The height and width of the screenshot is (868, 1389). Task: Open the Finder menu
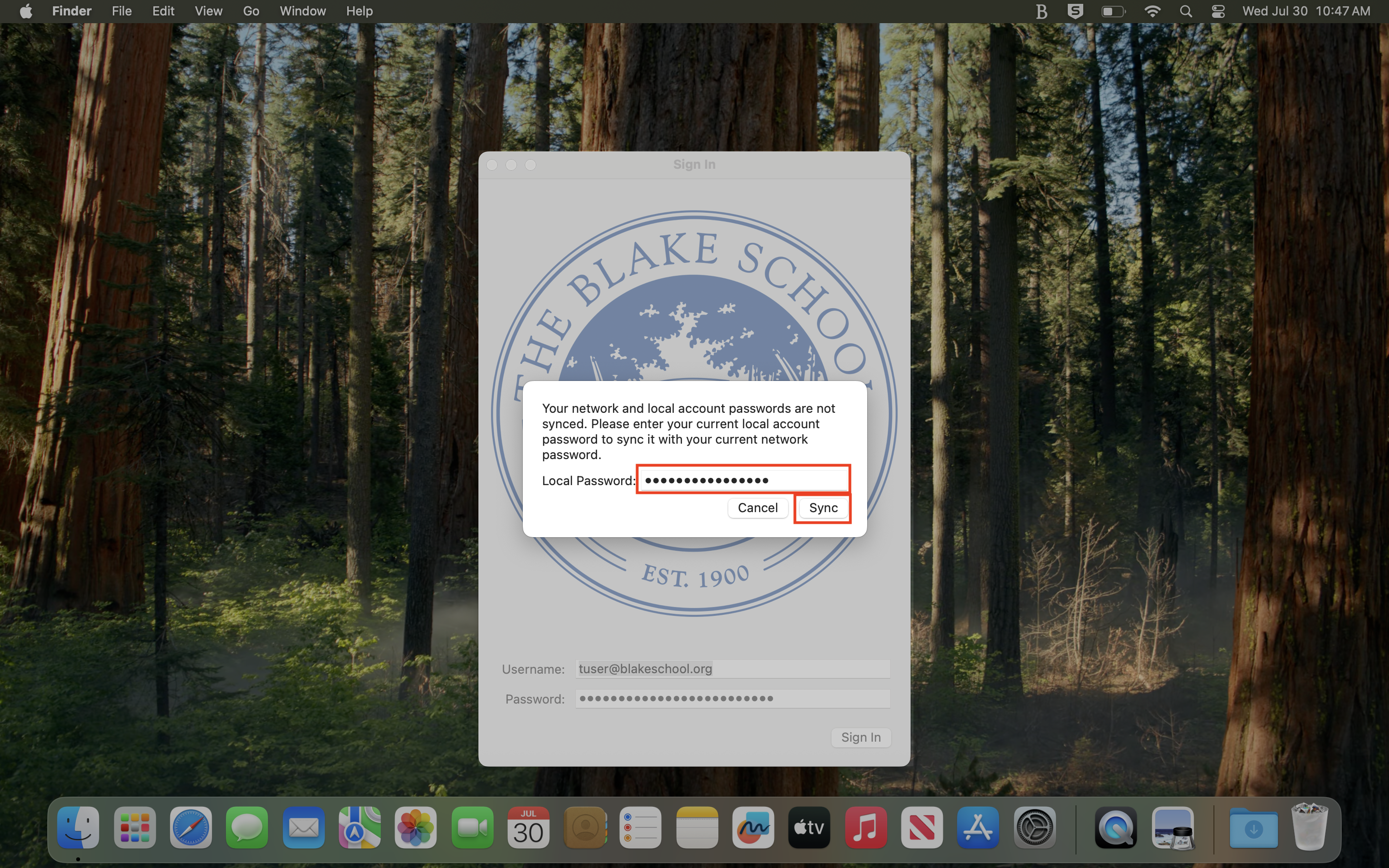point(72,11)
